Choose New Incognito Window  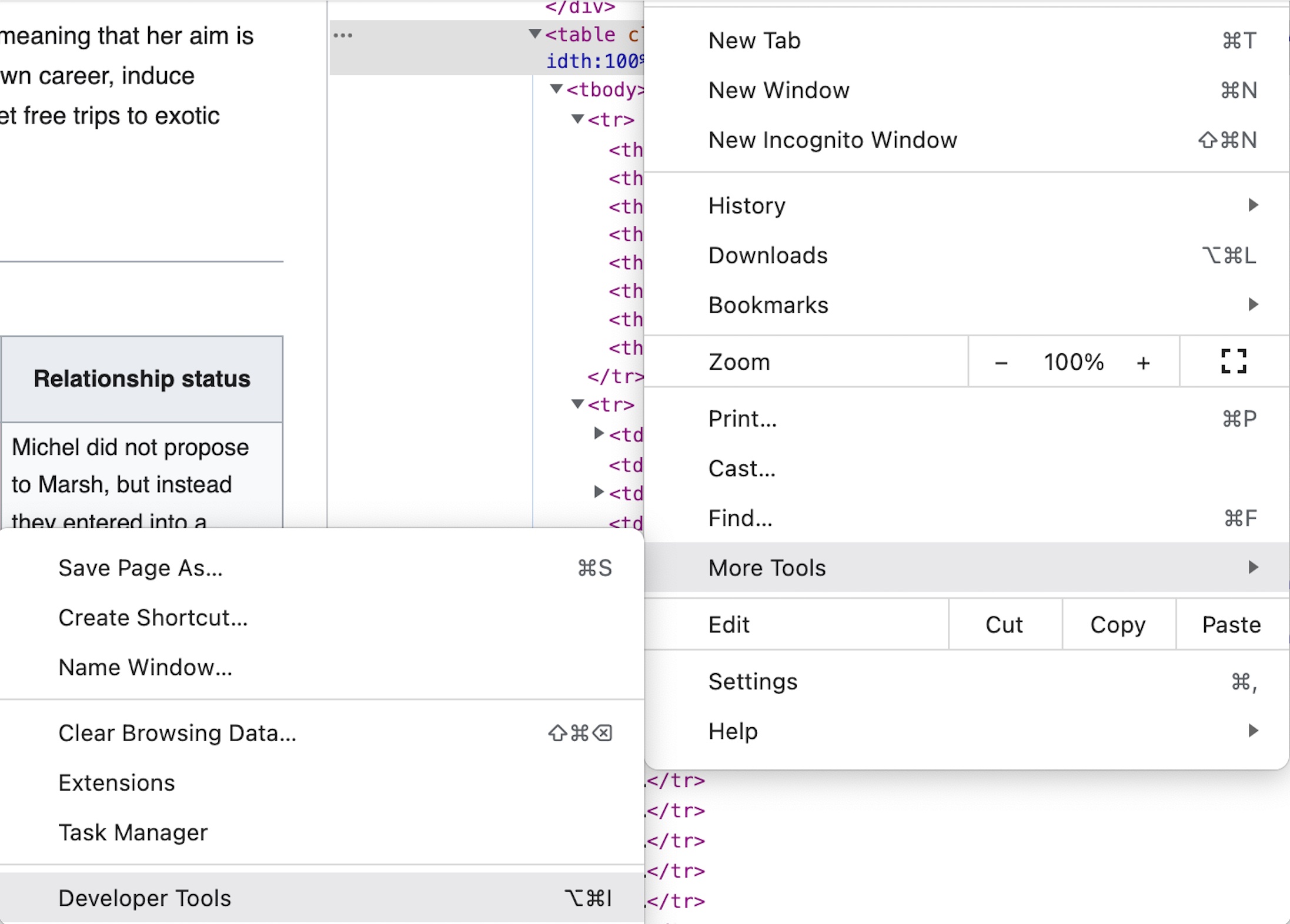pyautogui.click(x=833, y=140)
